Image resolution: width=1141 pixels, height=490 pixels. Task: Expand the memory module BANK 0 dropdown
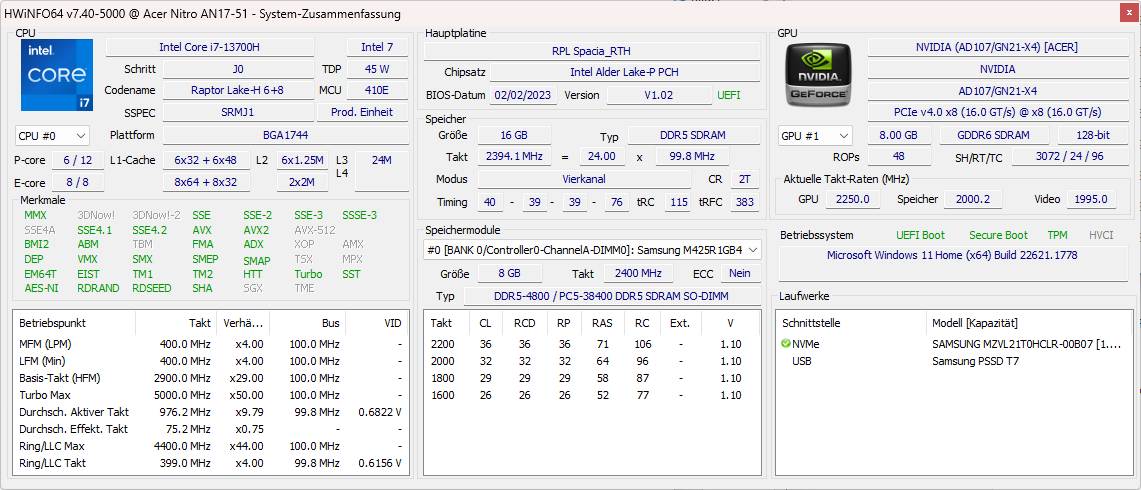click(x=592, y=250)
